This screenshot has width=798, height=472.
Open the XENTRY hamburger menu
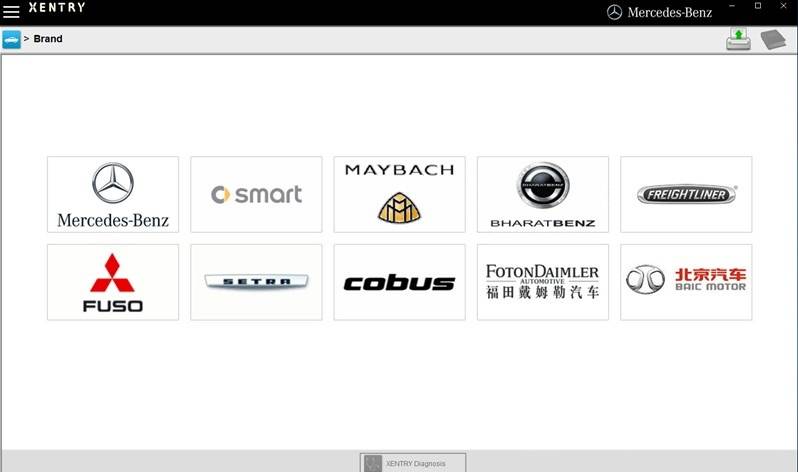[x=11, y=11]
